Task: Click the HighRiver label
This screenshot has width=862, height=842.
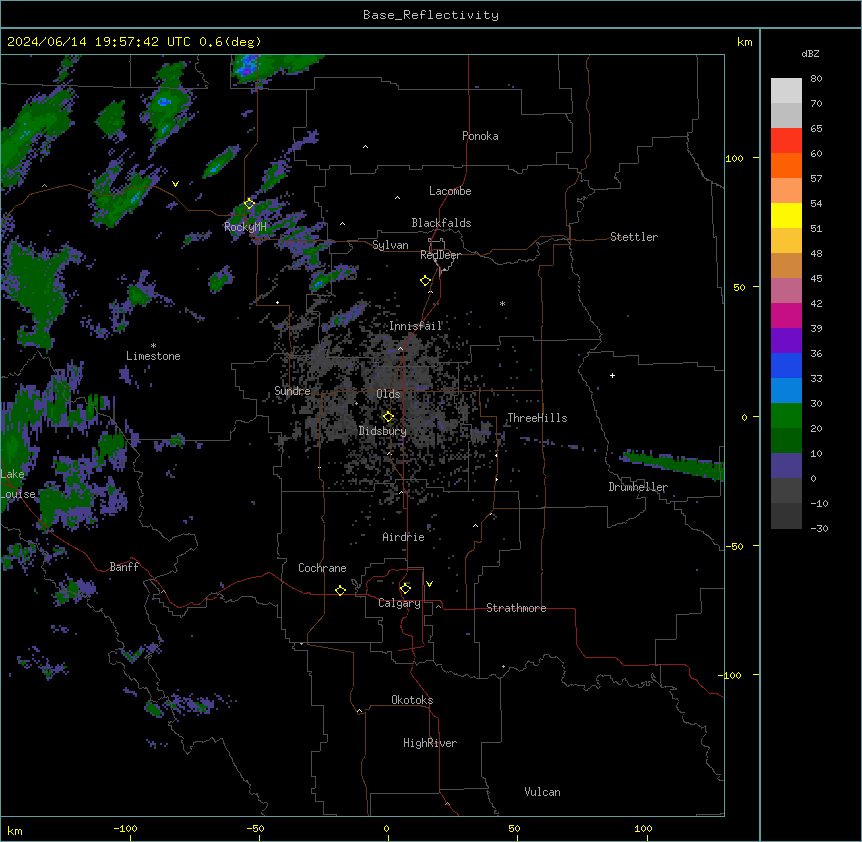Action: 430,743
